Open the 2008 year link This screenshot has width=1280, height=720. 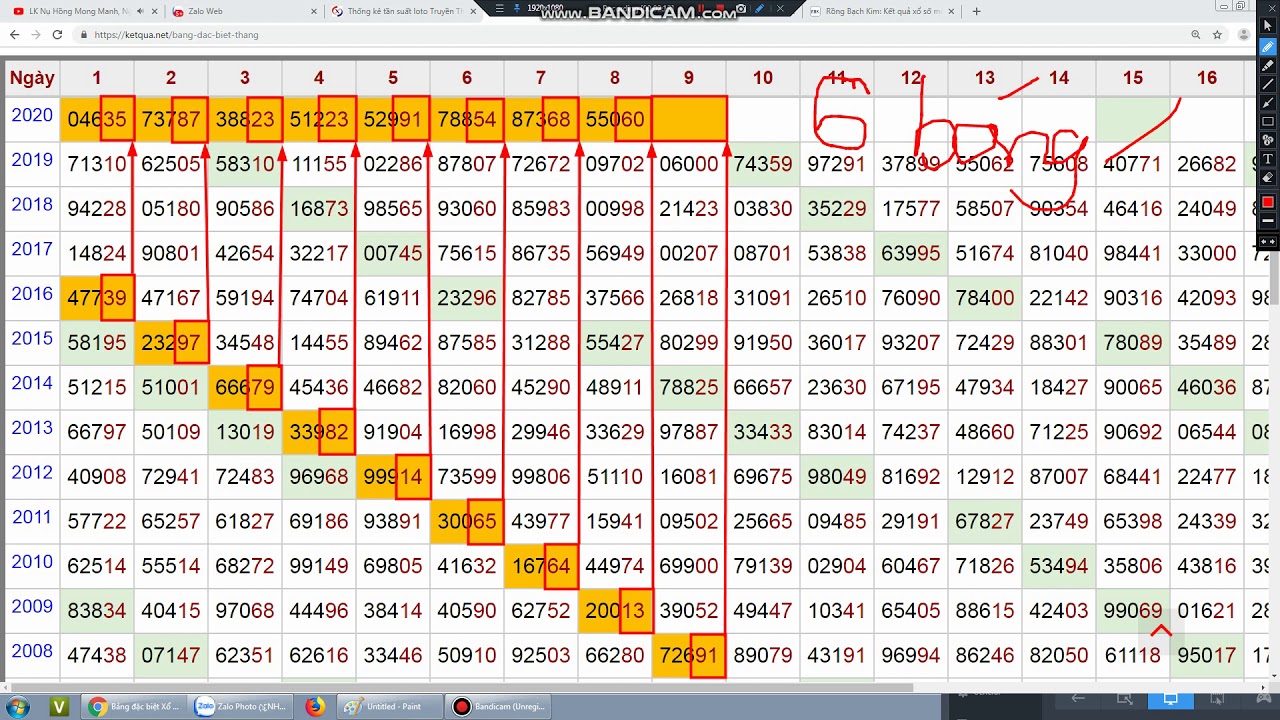click(x=32, y=650)
